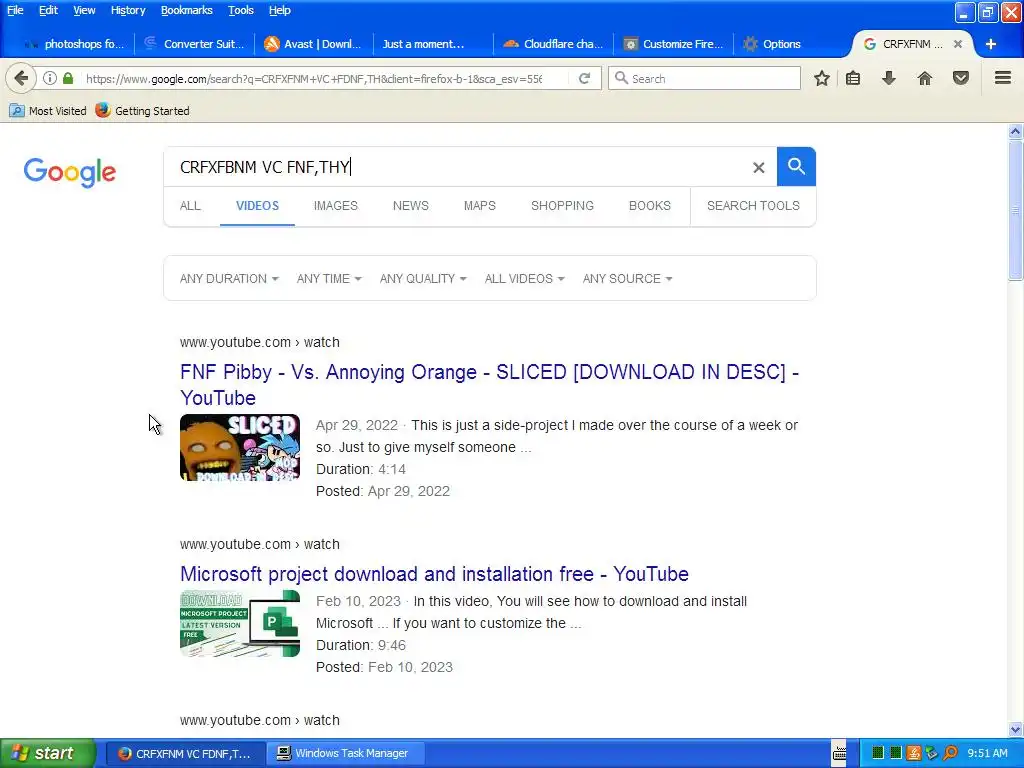Image resolution: width=1024 pixels, height=768 pixels.
Task: Click the SLICED Annoying Orange video thumbnail
Action: tap(240, 447)
